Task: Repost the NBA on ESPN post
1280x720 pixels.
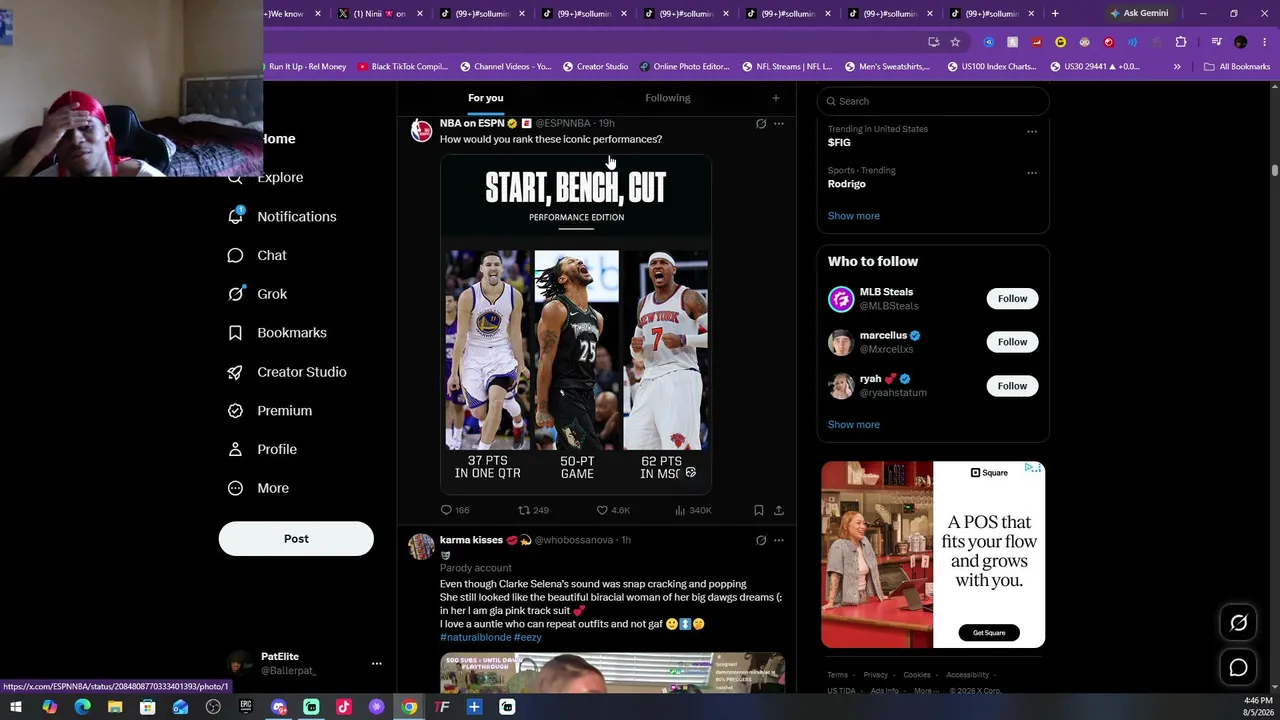Action: point(533,510)
